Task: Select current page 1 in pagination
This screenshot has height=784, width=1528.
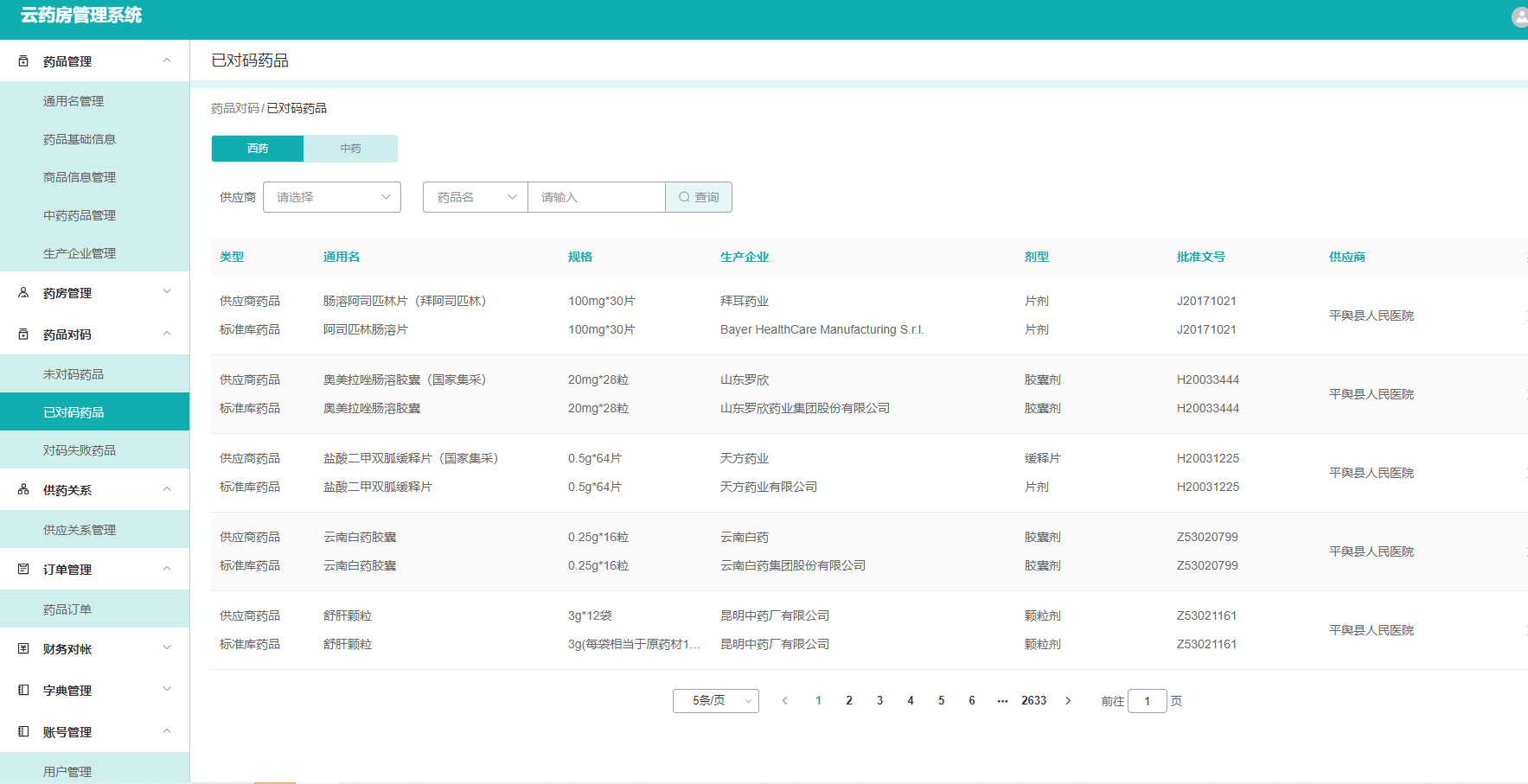Action: (x=818, y=701)
